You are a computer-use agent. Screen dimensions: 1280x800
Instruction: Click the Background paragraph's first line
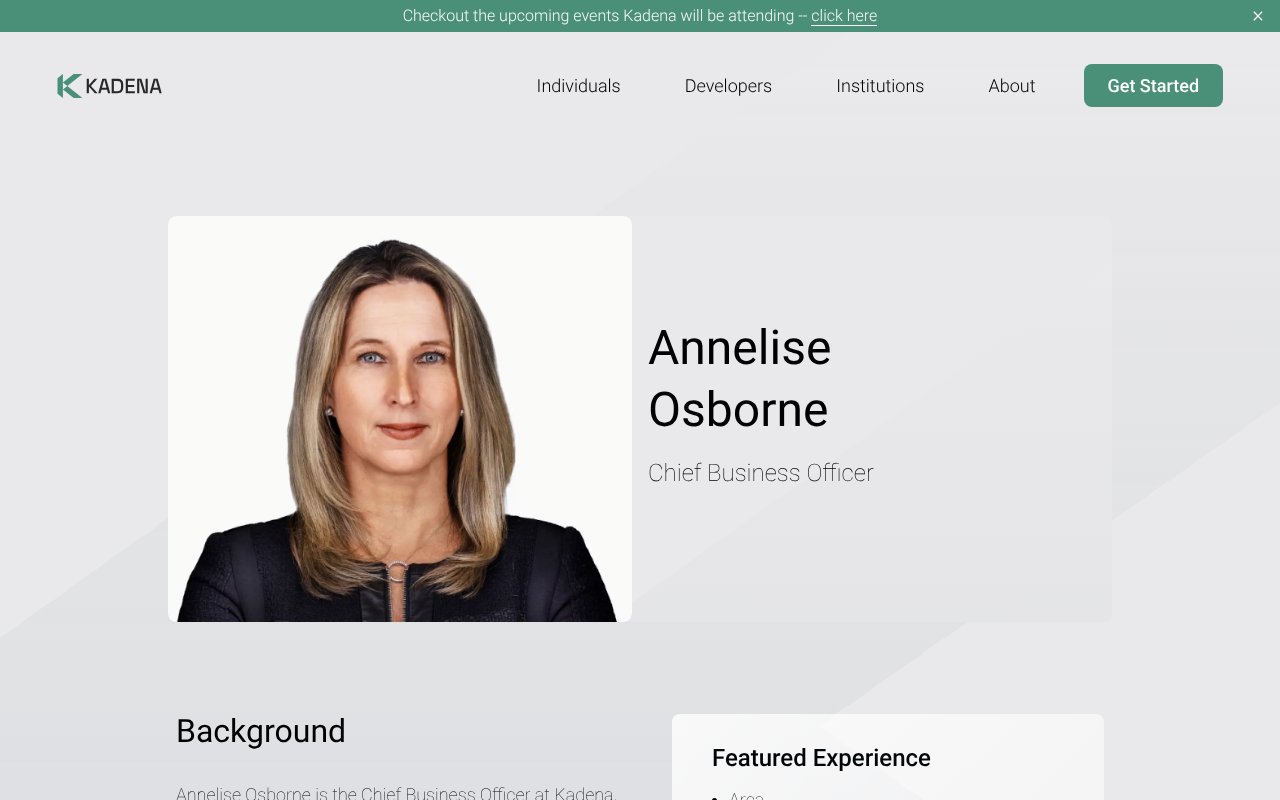pos(396,793)
